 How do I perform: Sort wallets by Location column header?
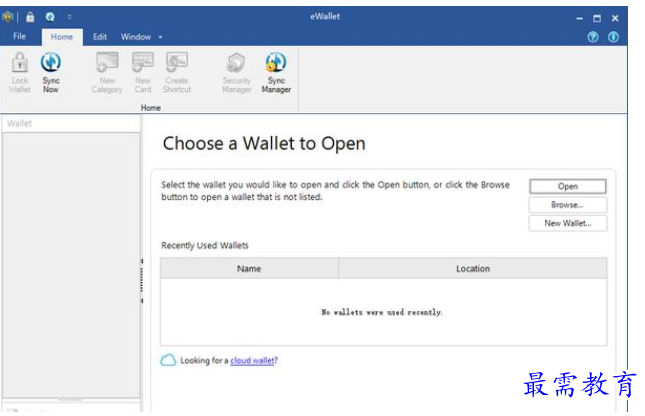pyautogui.click(x=473, y=269)
